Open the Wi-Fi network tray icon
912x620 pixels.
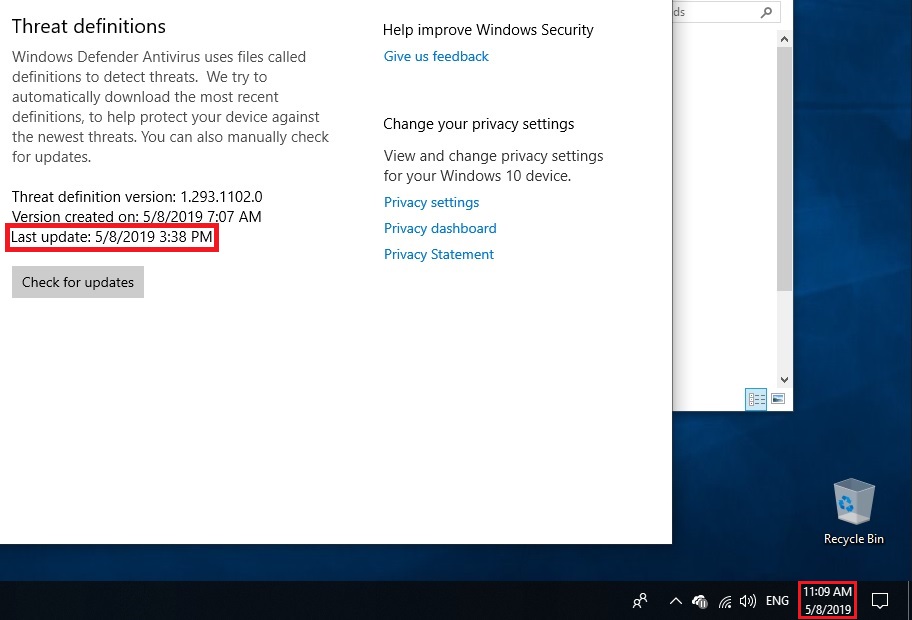725,601
